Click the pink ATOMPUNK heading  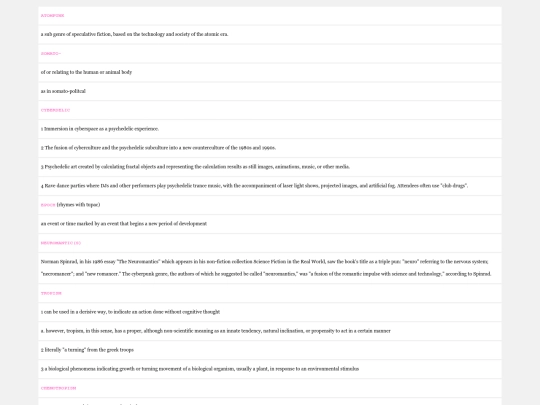52,15
